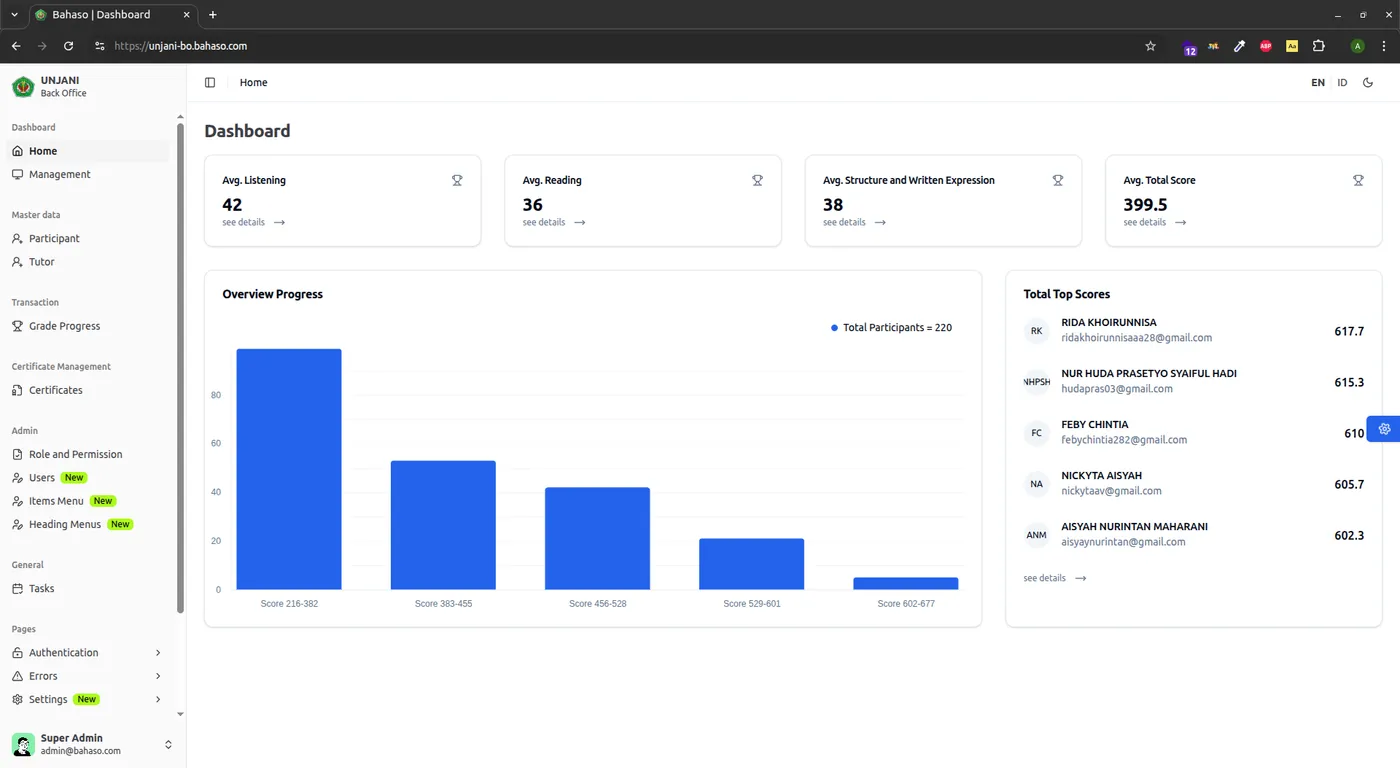Viewport: 1400px width, 768px height.
Task: Go to Certificates menu item
Action: click(55, 390)
